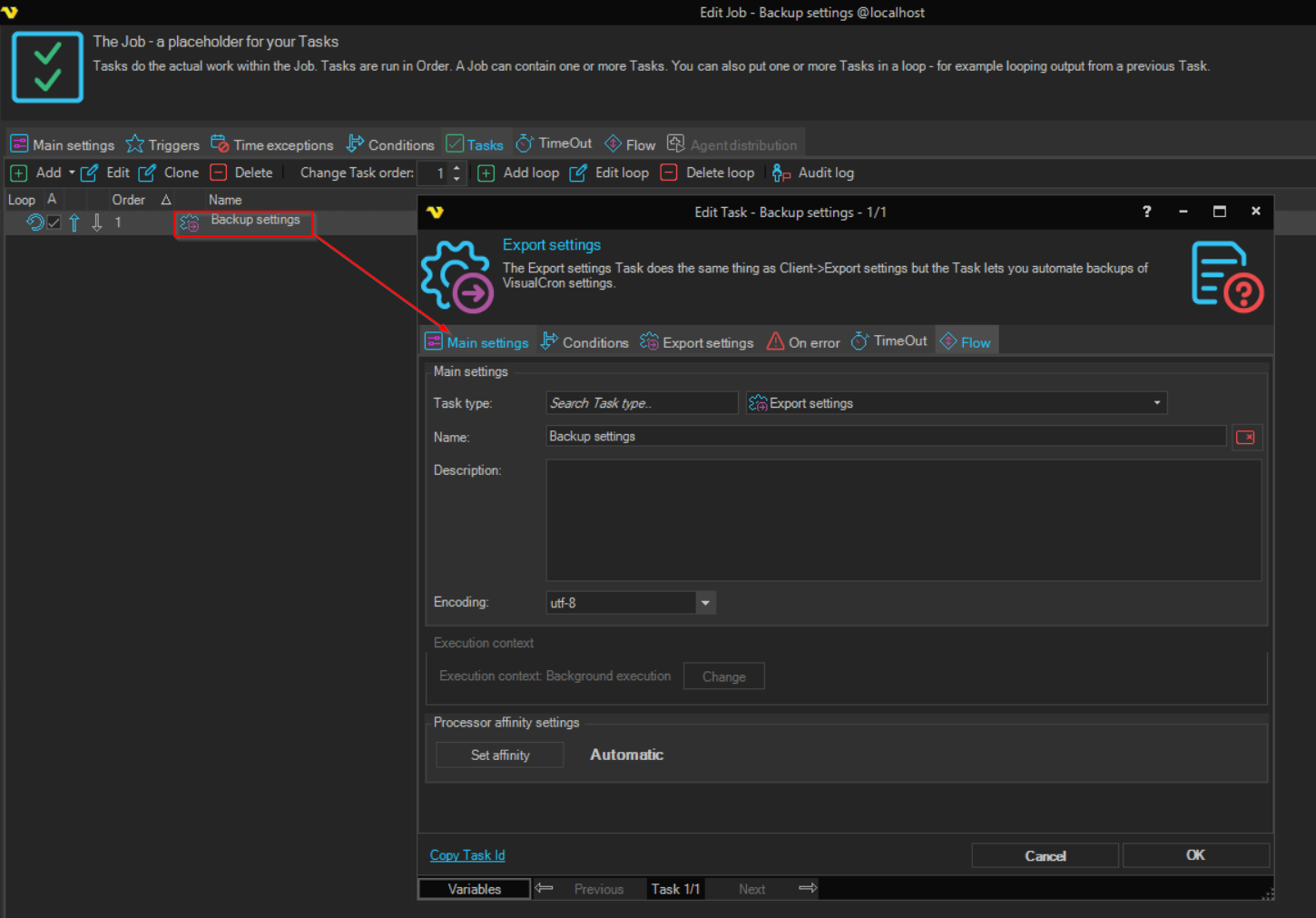Expand the Encoding utf-8 dropdown
1316x918 pixels.
(x=705, y=603)
